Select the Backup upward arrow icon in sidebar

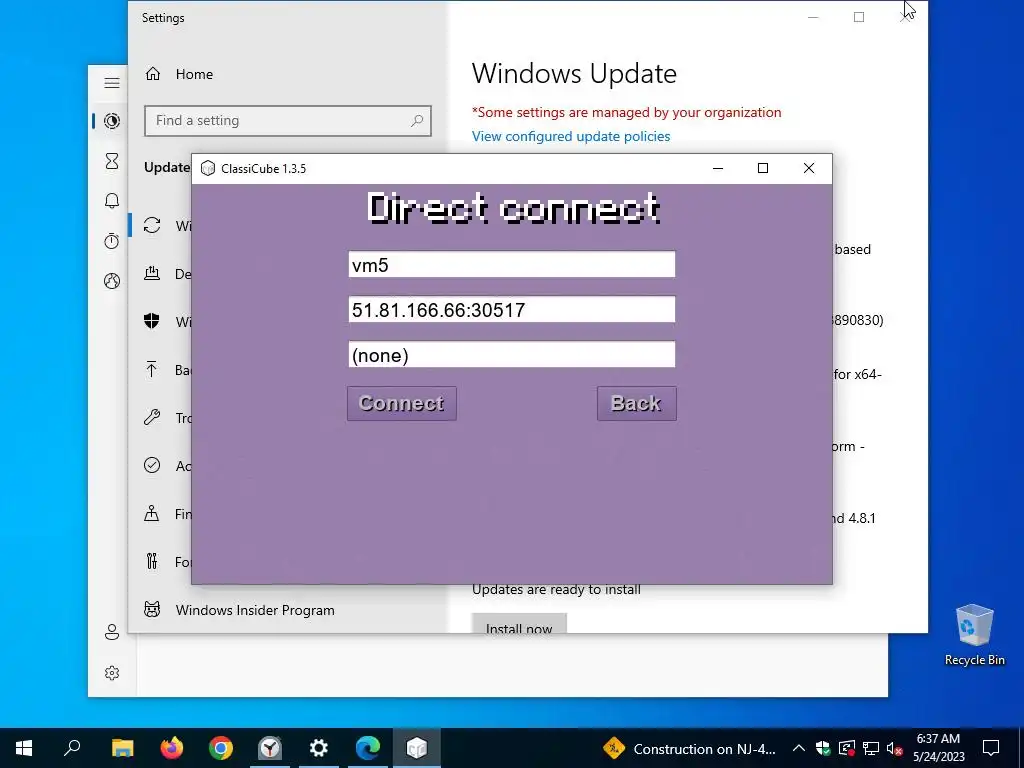[x=152, y=369]
